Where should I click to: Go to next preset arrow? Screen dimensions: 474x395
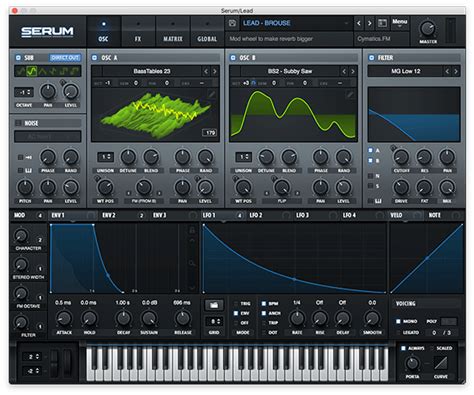(x=369, y=23)
